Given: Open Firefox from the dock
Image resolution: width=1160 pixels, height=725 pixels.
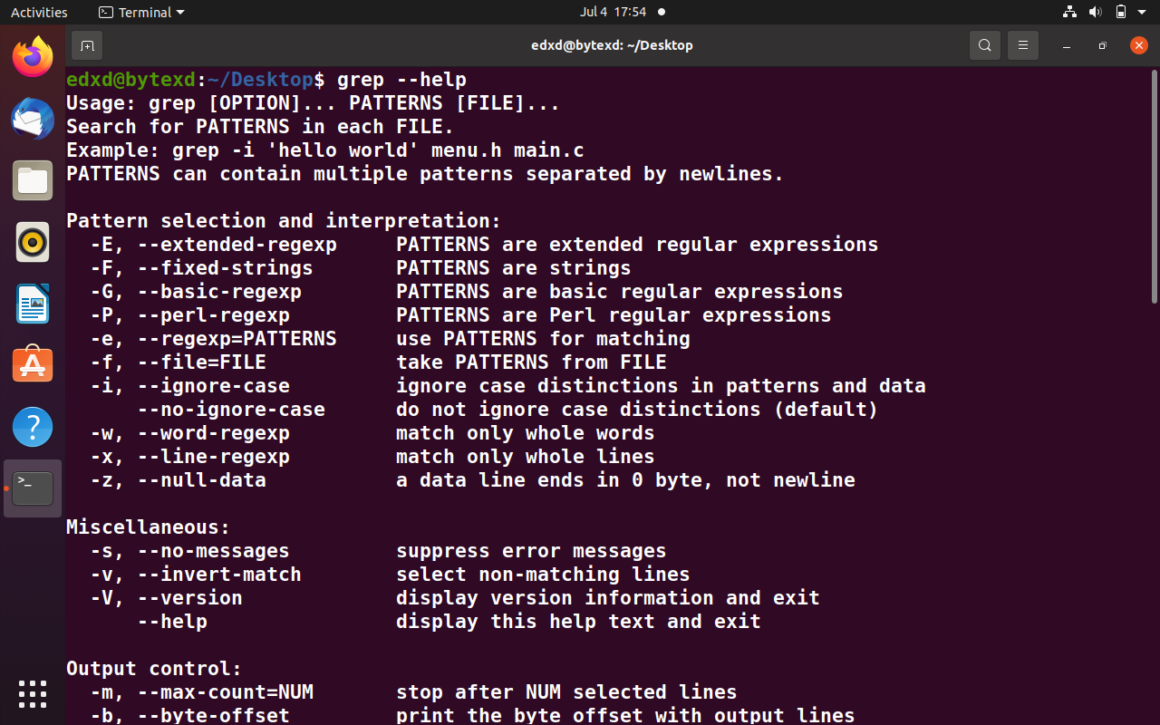Looking at the screenshot, I should (x=32, y=57).
